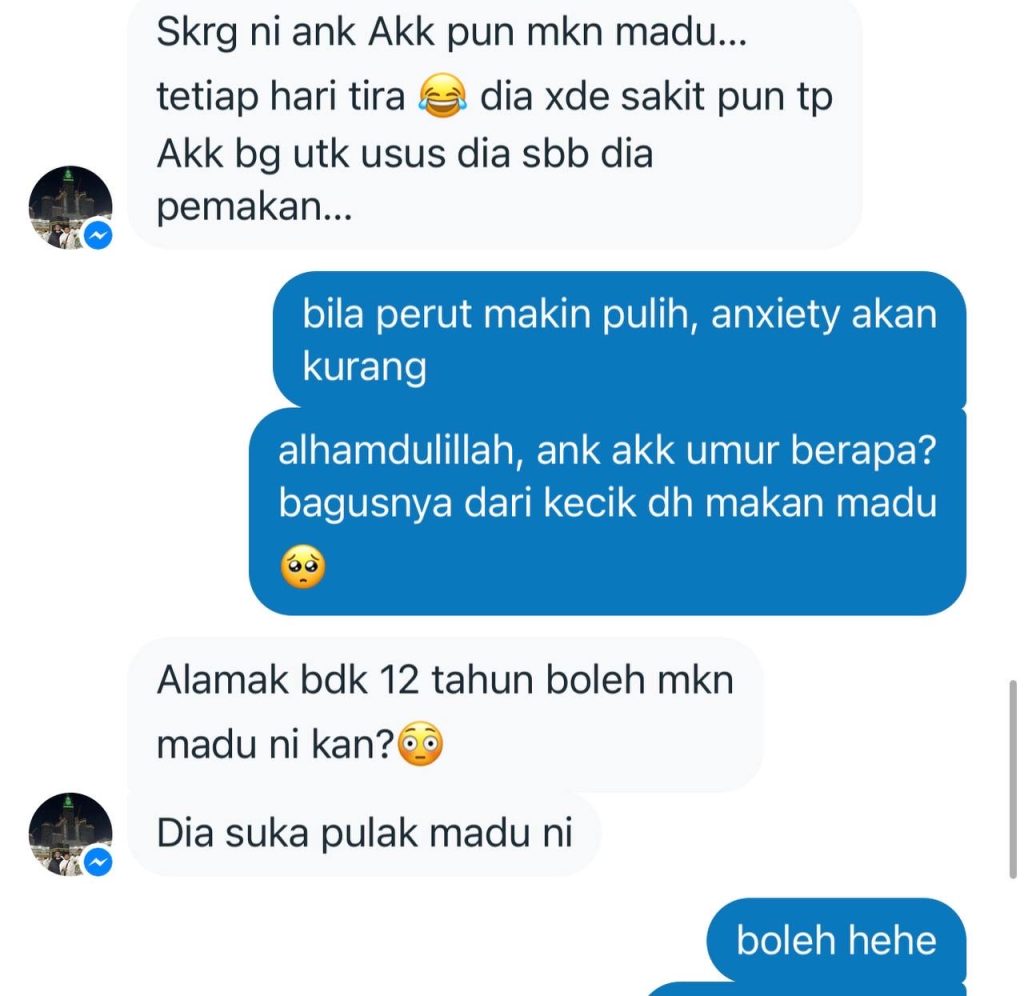
Task: Click 'bagusnya dari kecik dh makan madu' line
Action: 607,504
